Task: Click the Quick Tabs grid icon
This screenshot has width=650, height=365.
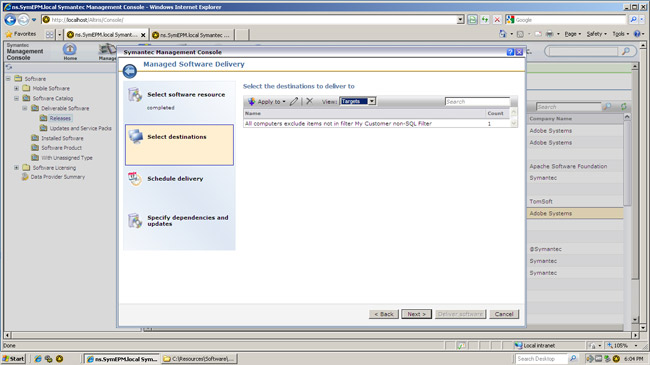Action: click(x=50, y=35)
